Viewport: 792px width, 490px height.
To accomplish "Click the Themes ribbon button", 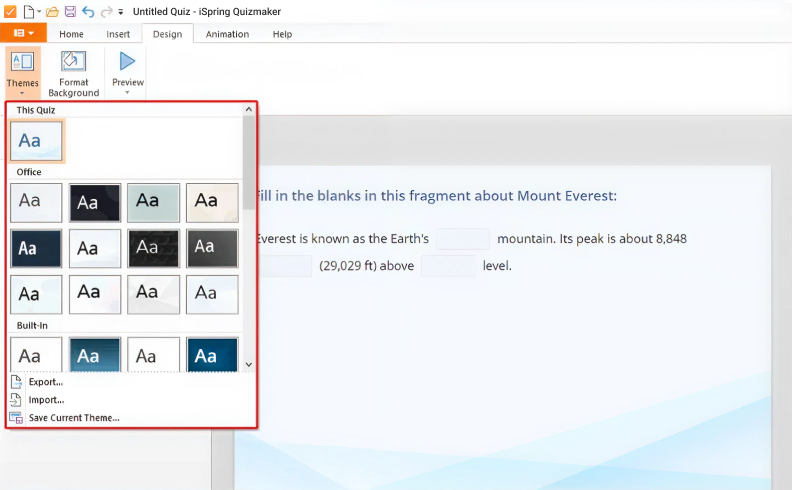I will (23, 72).
